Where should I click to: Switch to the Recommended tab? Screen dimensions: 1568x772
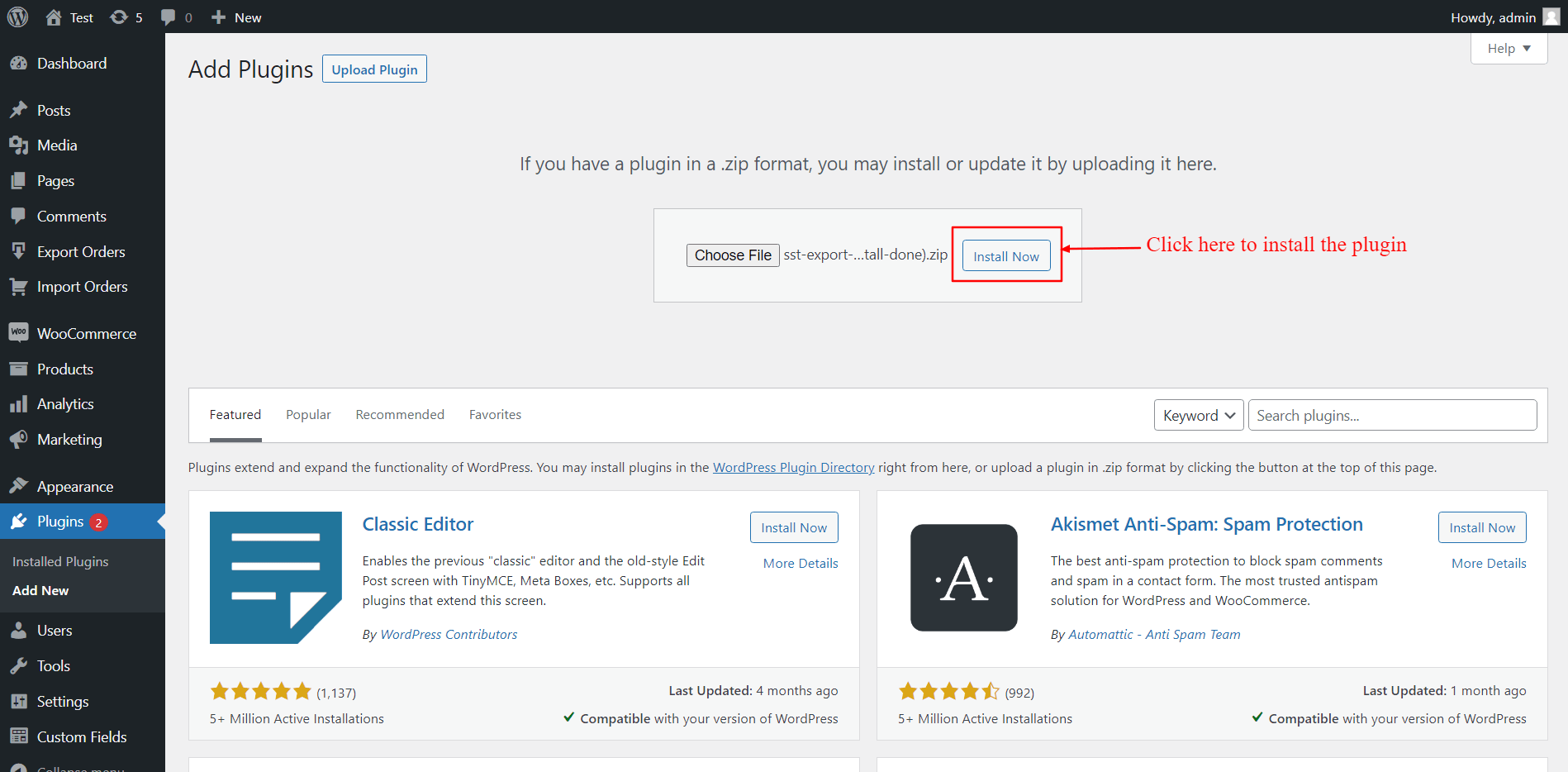coord(400,415)
